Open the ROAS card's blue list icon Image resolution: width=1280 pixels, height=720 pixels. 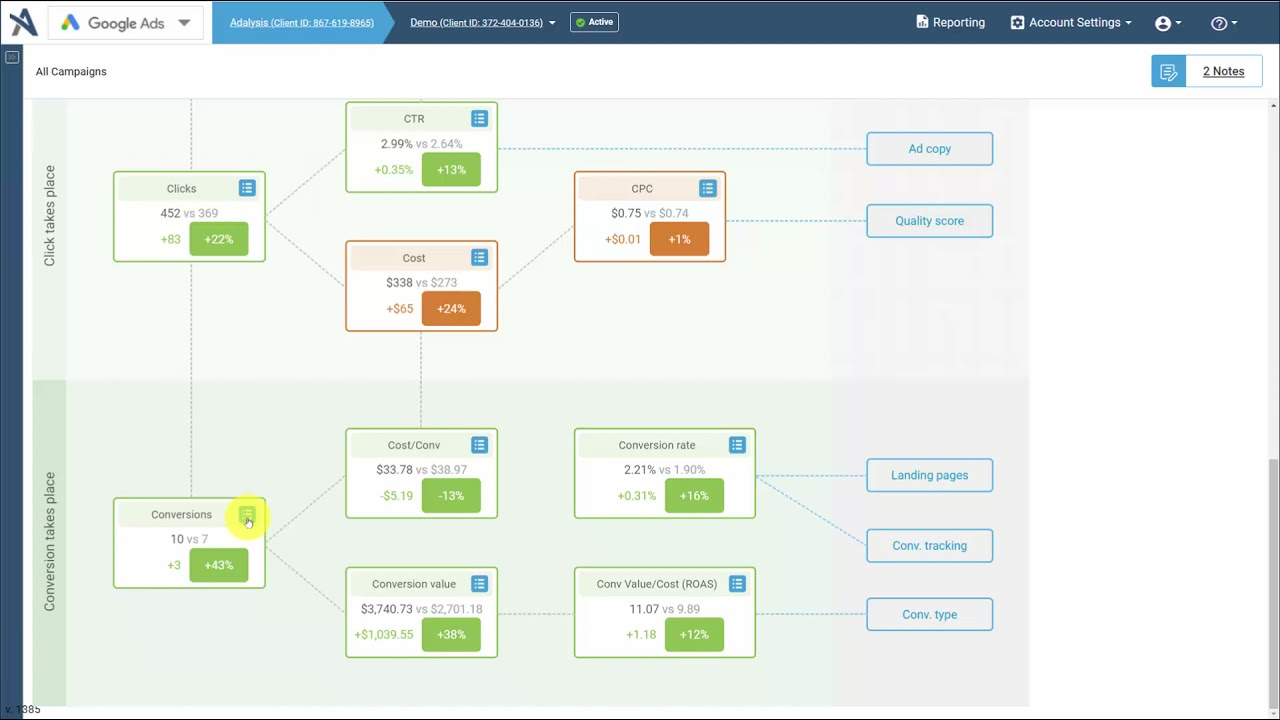(x=737, y=583)
